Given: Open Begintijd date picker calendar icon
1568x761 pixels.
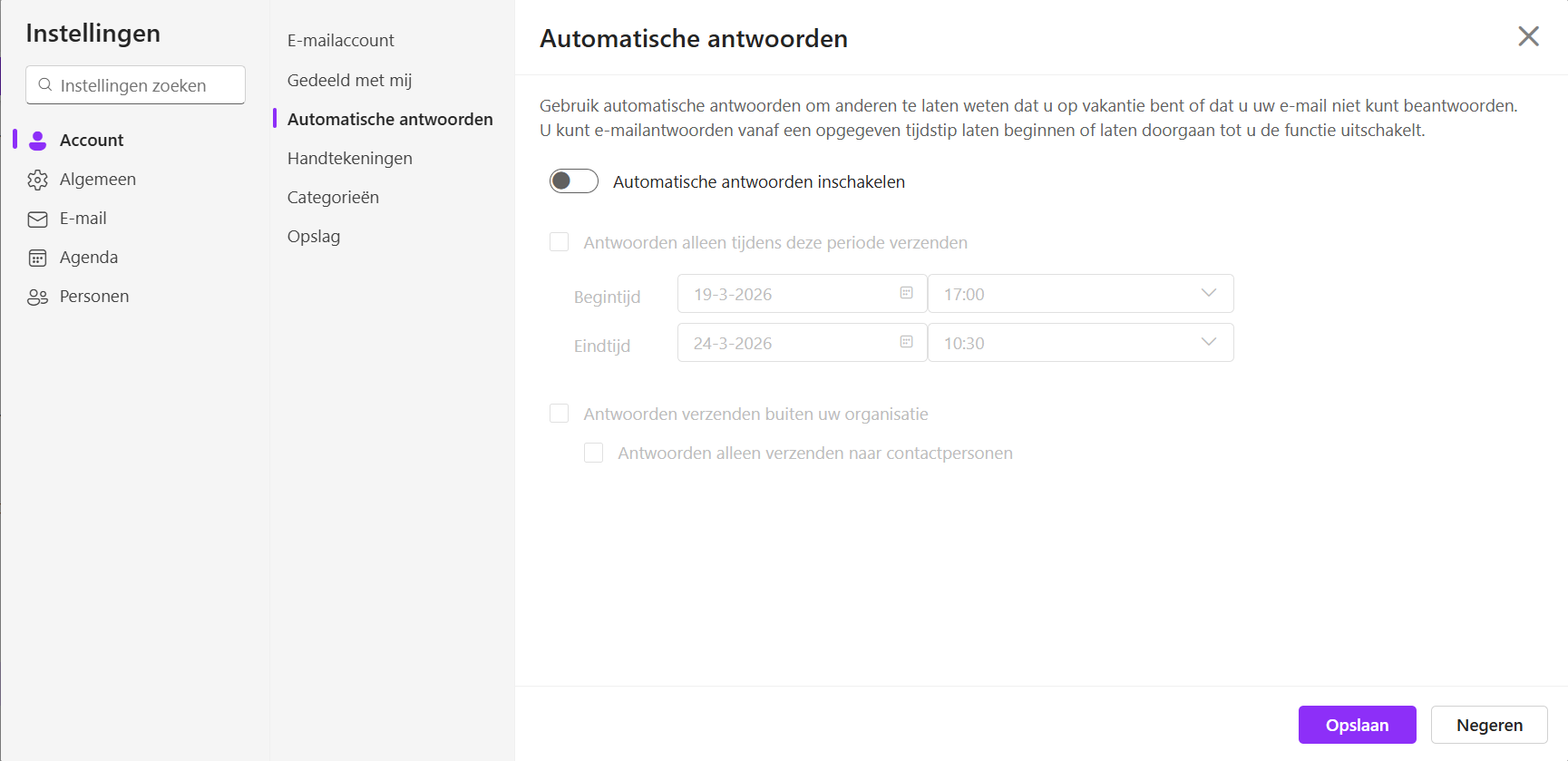Looking at the screenshot, I should pos(906,293).
